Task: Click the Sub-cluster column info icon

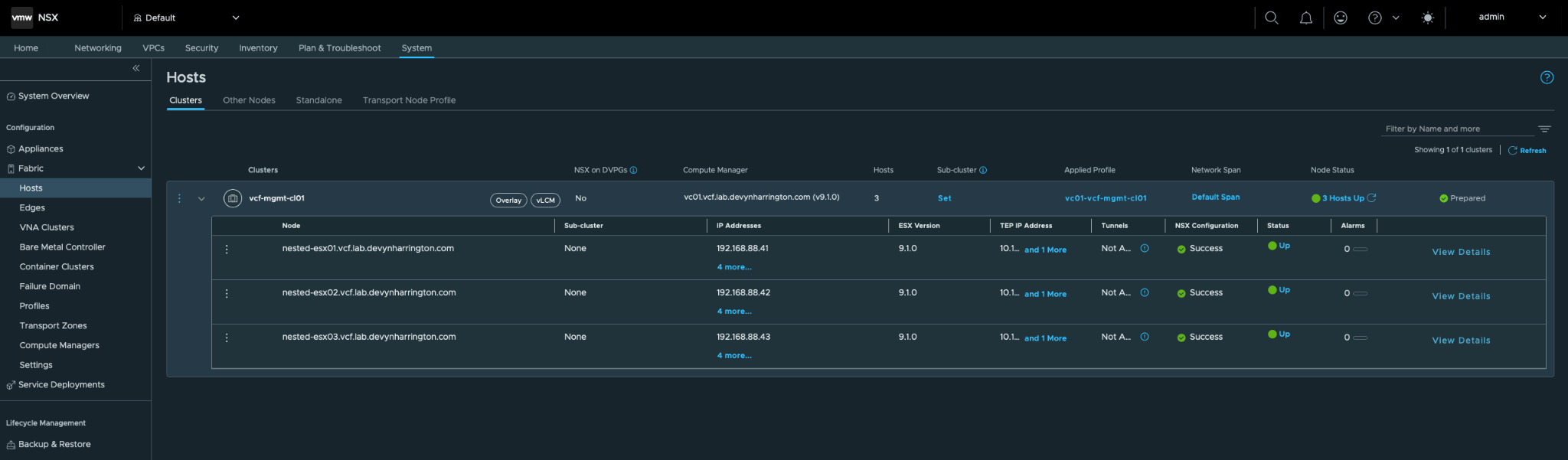Action: click(983, 170)
